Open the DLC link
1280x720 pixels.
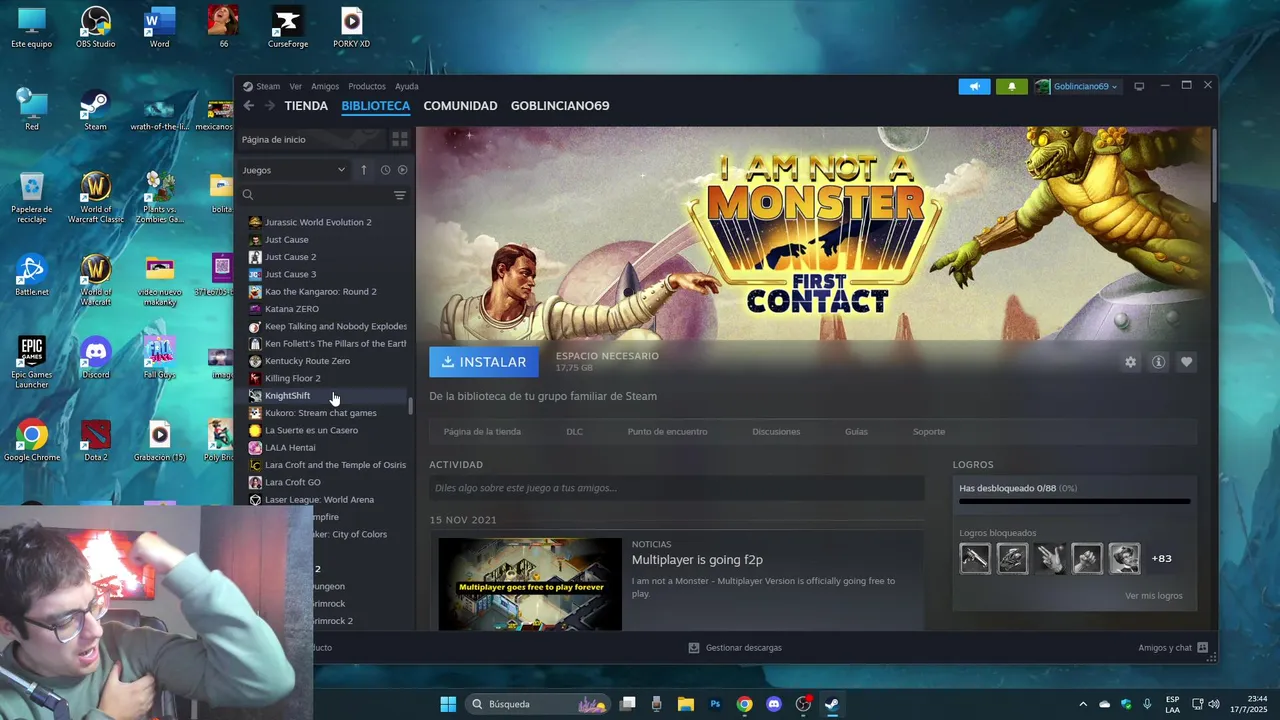(x=574, y=432)
